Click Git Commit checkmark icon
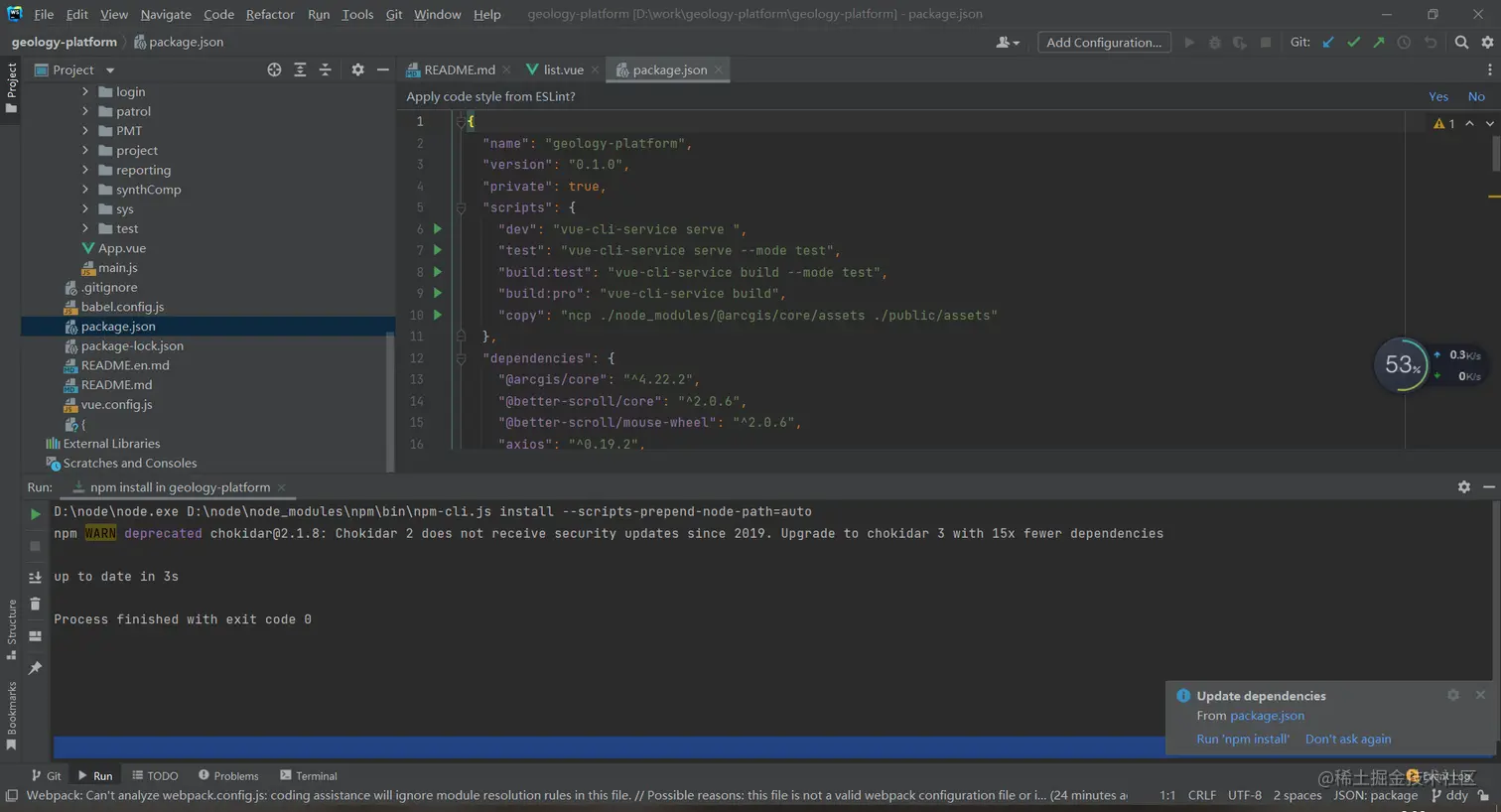This screenshot has height=812, width=1501. tap(1353, 42)
